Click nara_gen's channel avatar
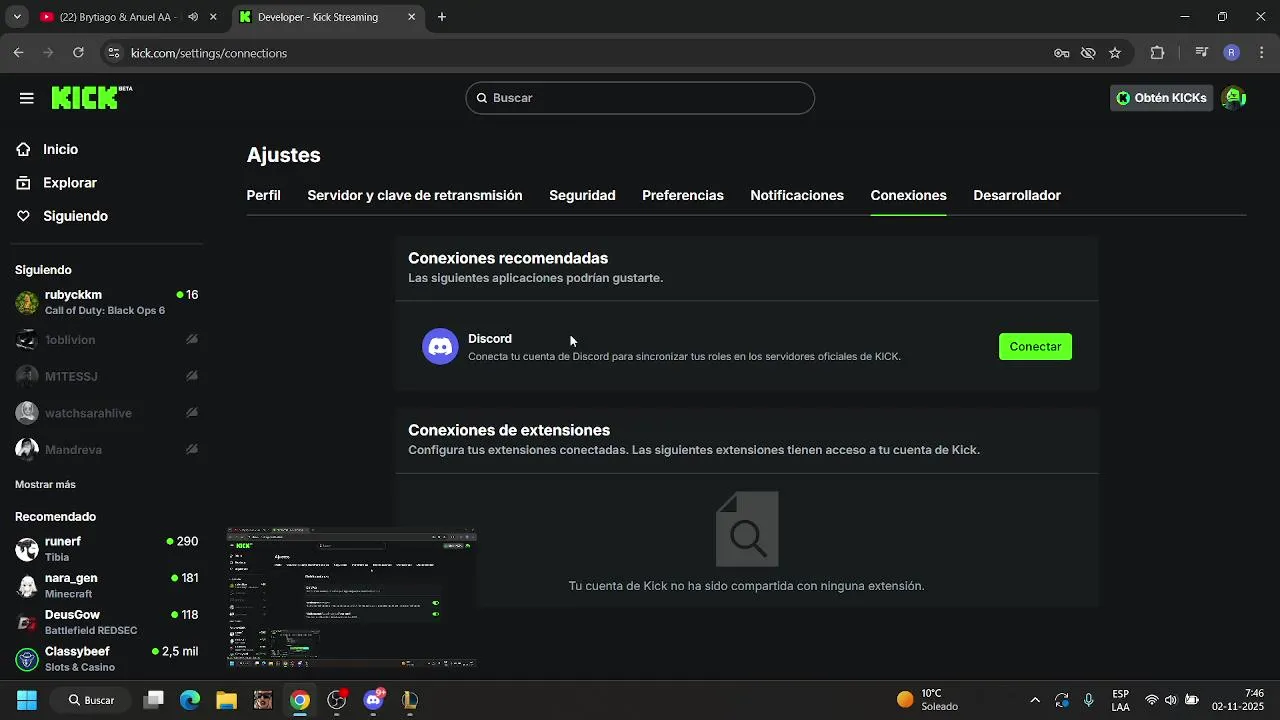This screenshot has height=720, width=1280. point(27,586)
